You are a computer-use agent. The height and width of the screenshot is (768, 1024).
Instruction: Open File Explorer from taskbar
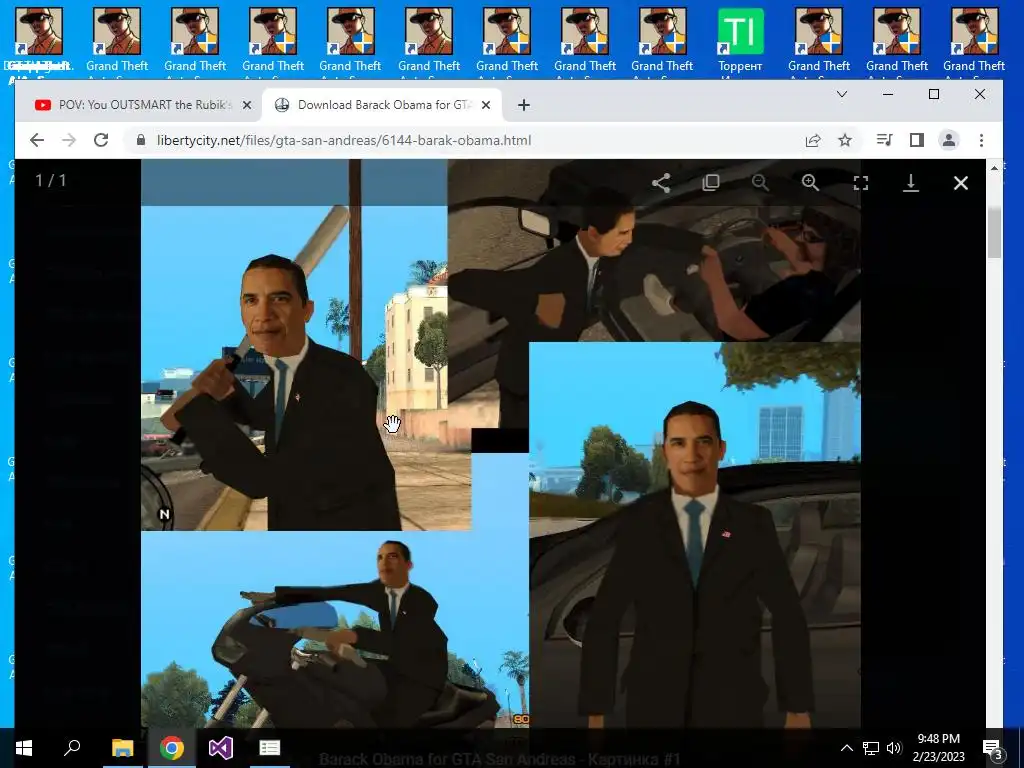(122, 748)
